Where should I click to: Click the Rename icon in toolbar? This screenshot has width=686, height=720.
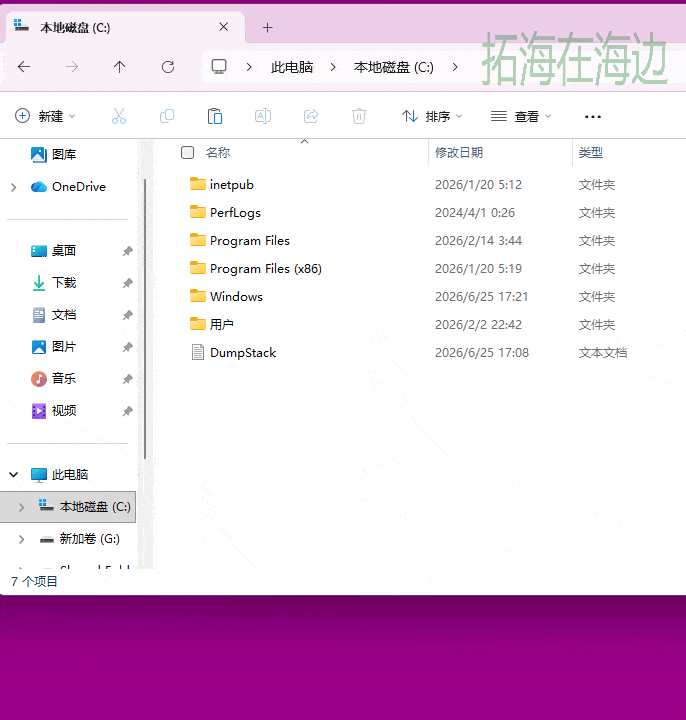pyautogui.click(x=263, y=116)
